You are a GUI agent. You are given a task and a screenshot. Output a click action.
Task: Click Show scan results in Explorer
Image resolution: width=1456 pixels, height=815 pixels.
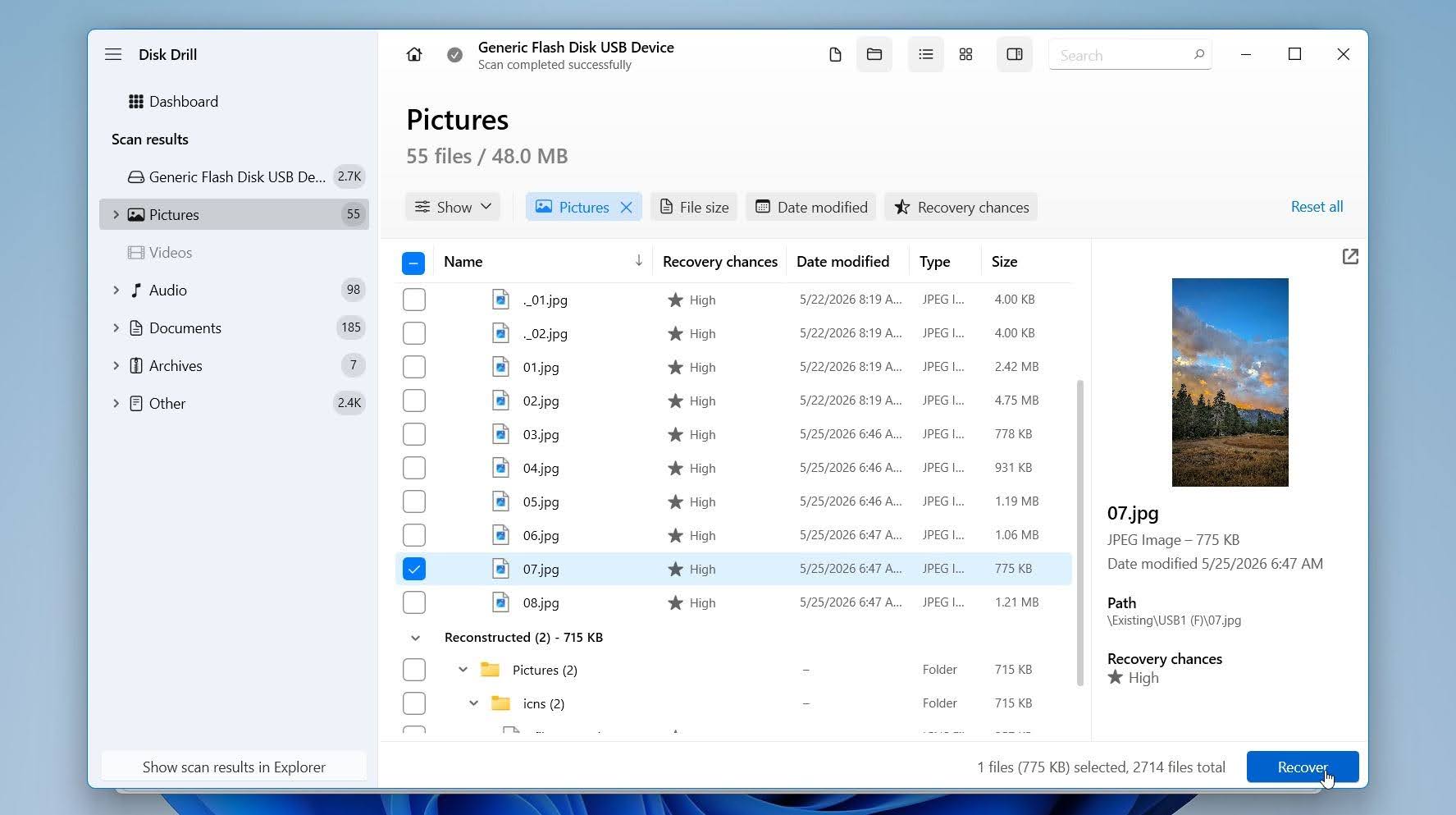coord(234,767)
